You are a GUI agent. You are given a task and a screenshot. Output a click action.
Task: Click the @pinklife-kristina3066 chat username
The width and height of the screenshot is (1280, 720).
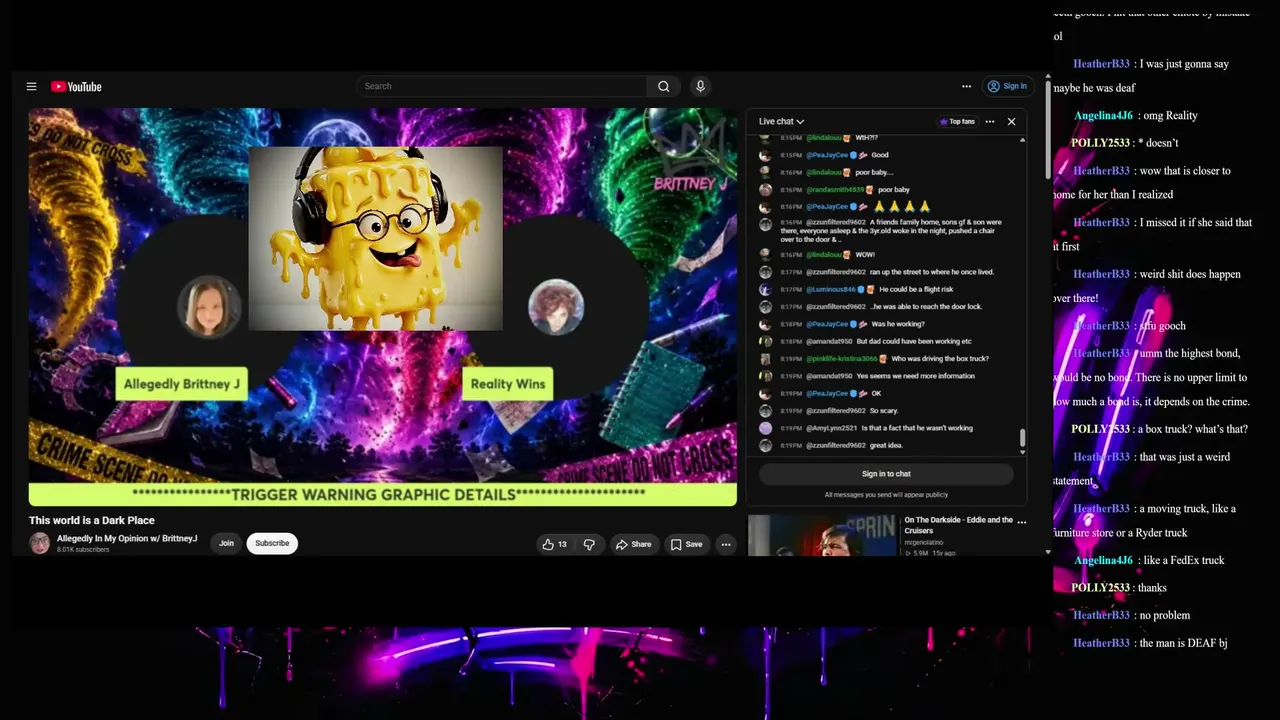click(842, 358)
